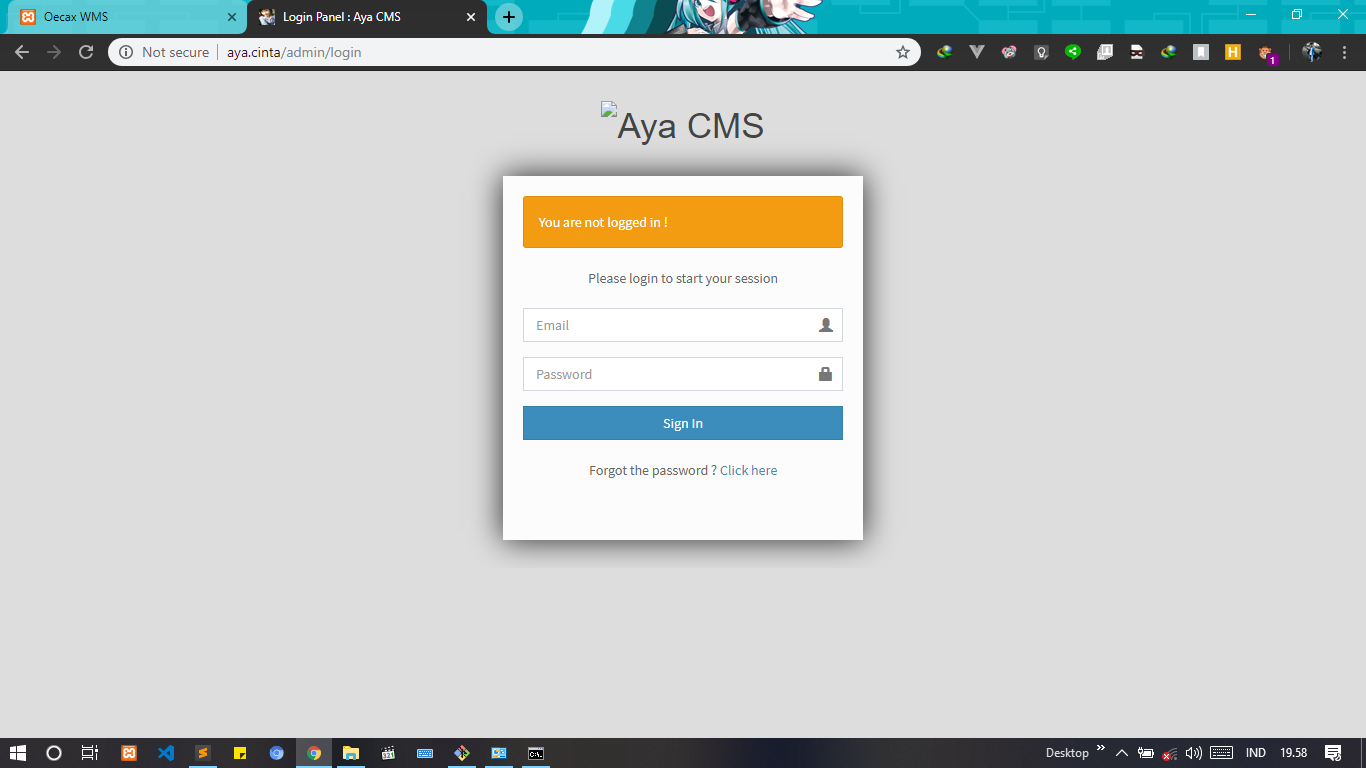Switch to Google Chrome in taskbar
This screenshot has height=768, width=1366.
314,753
